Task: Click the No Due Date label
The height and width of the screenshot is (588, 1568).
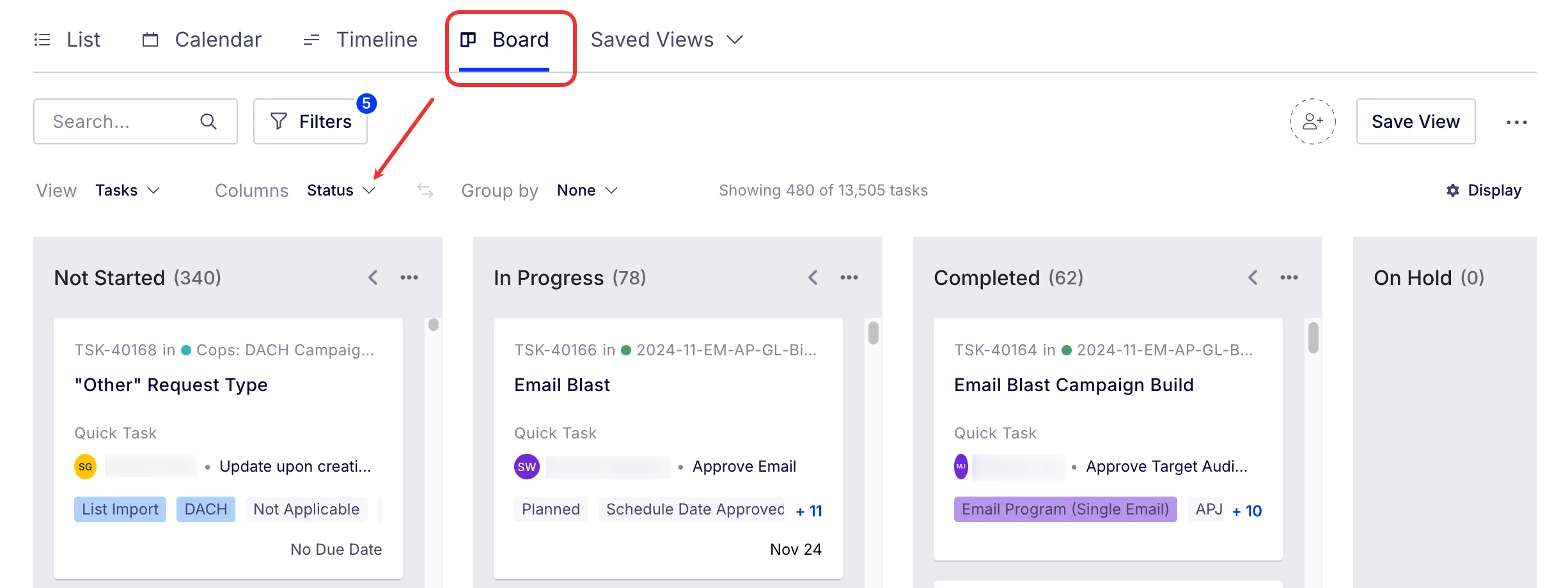Action: tap(336, 550)
